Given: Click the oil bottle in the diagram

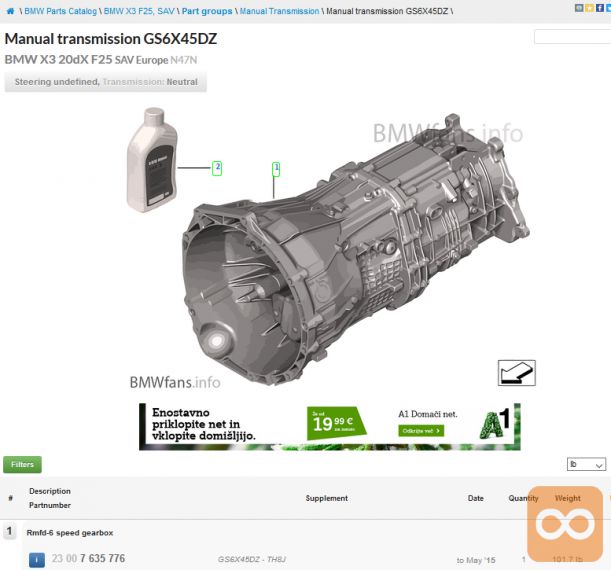Looking at the screenshot, I should coord(152,160).
